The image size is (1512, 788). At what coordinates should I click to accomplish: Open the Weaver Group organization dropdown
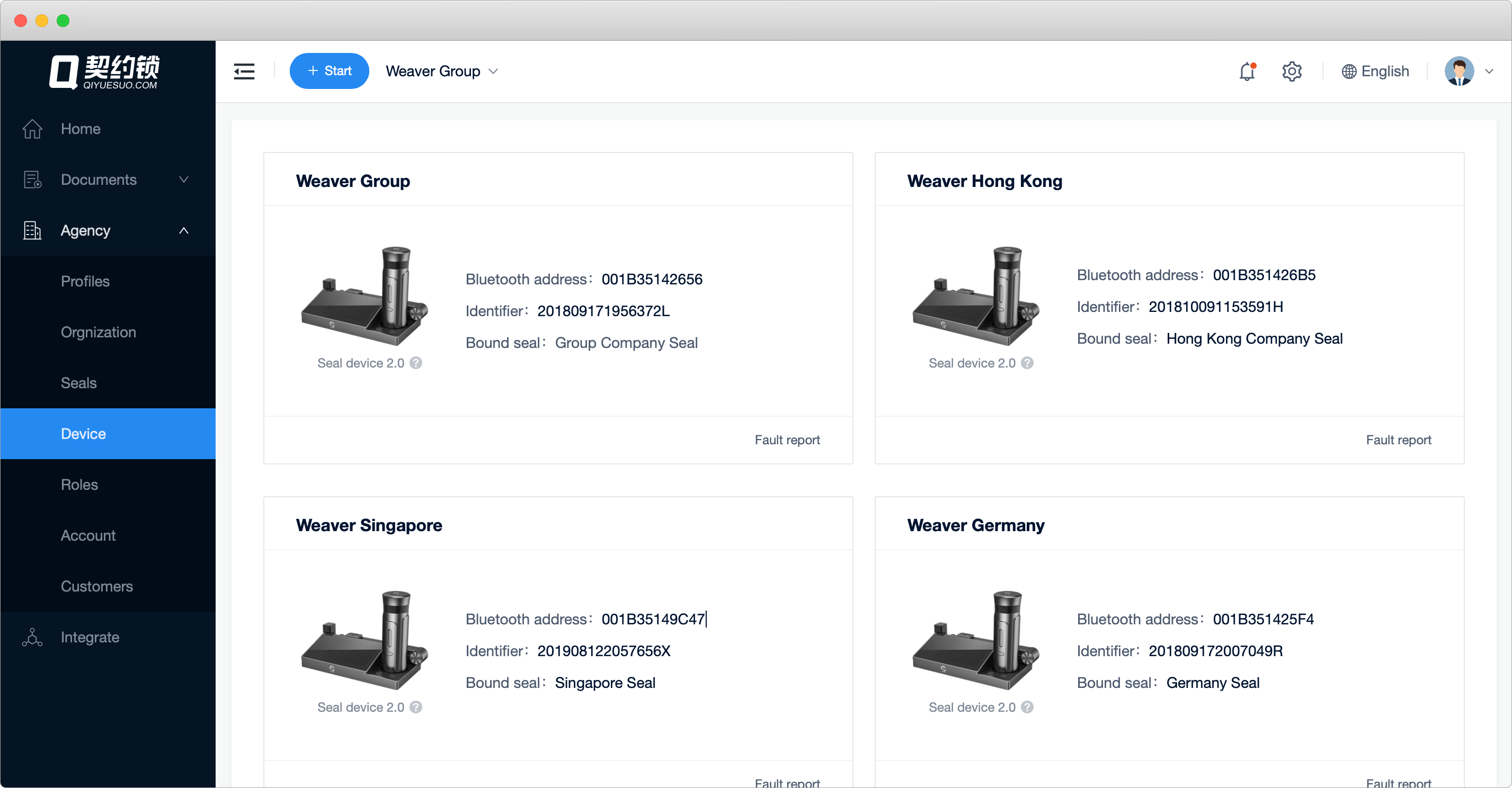[x=441, y=71]
